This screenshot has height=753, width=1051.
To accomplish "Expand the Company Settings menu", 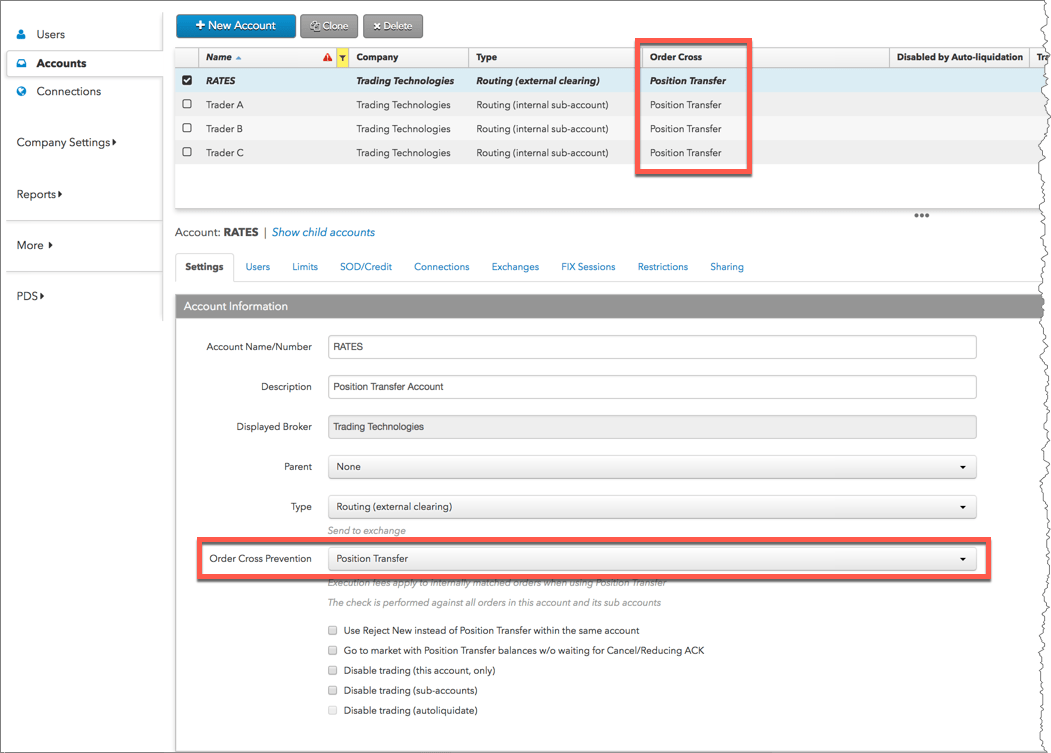I will click(x=66, y=142).
